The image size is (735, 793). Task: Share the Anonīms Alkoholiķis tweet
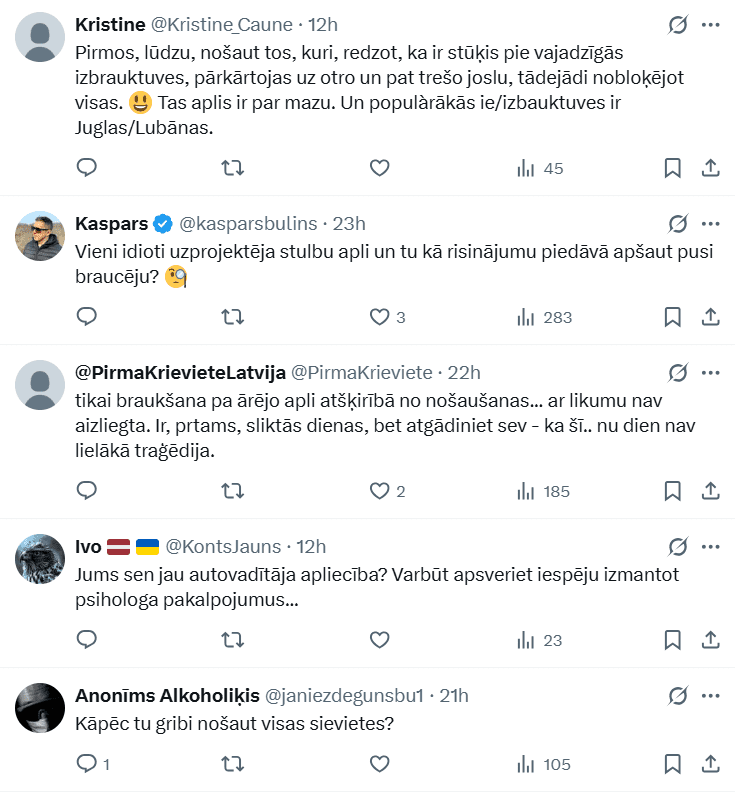(710, 765)
